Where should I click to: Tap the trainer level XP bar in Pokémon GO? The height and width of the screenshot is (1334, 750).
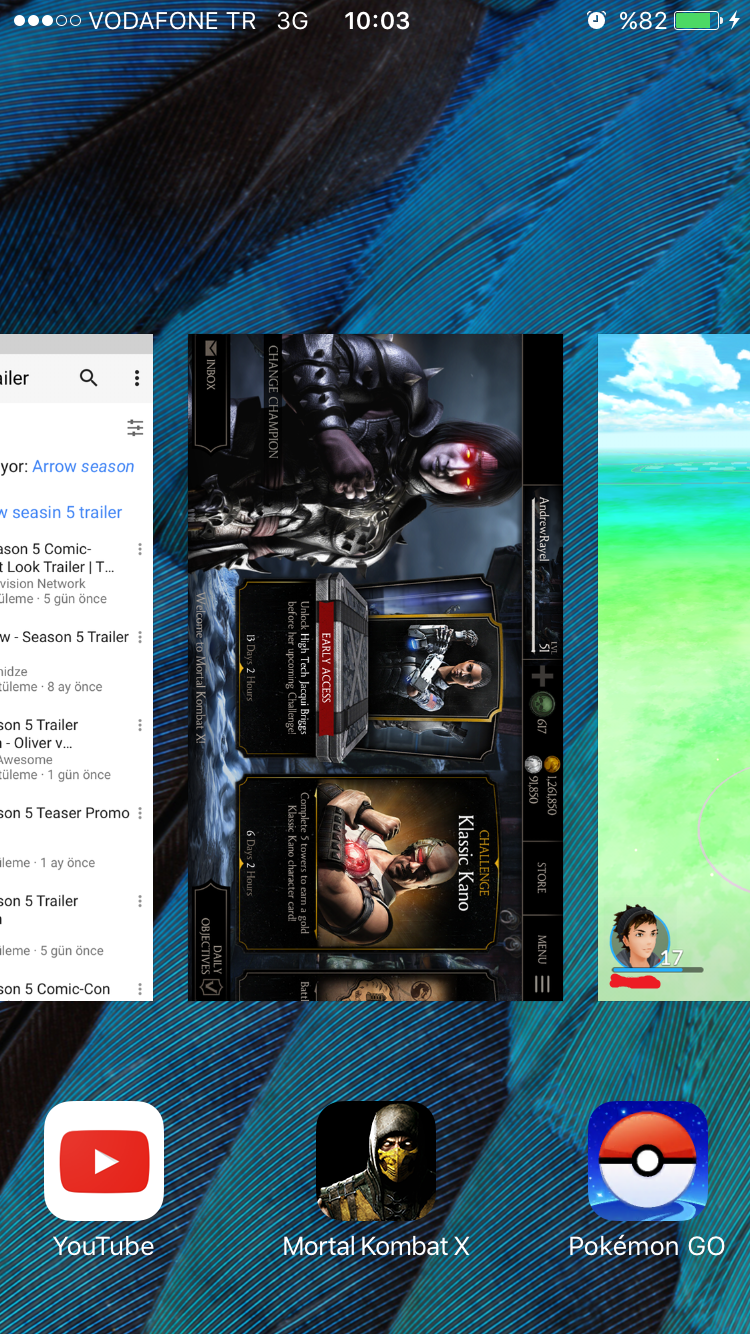(657, 970)
